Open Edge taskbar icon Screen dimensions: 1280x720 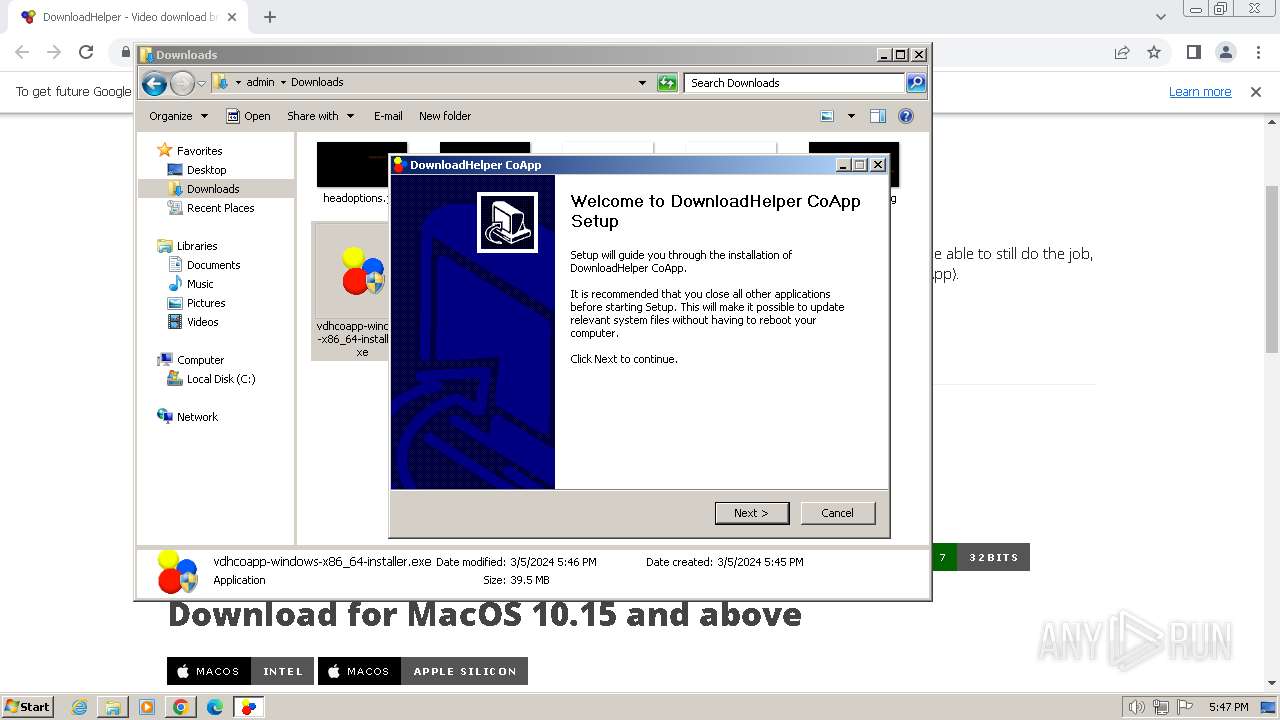pos(215,707)
